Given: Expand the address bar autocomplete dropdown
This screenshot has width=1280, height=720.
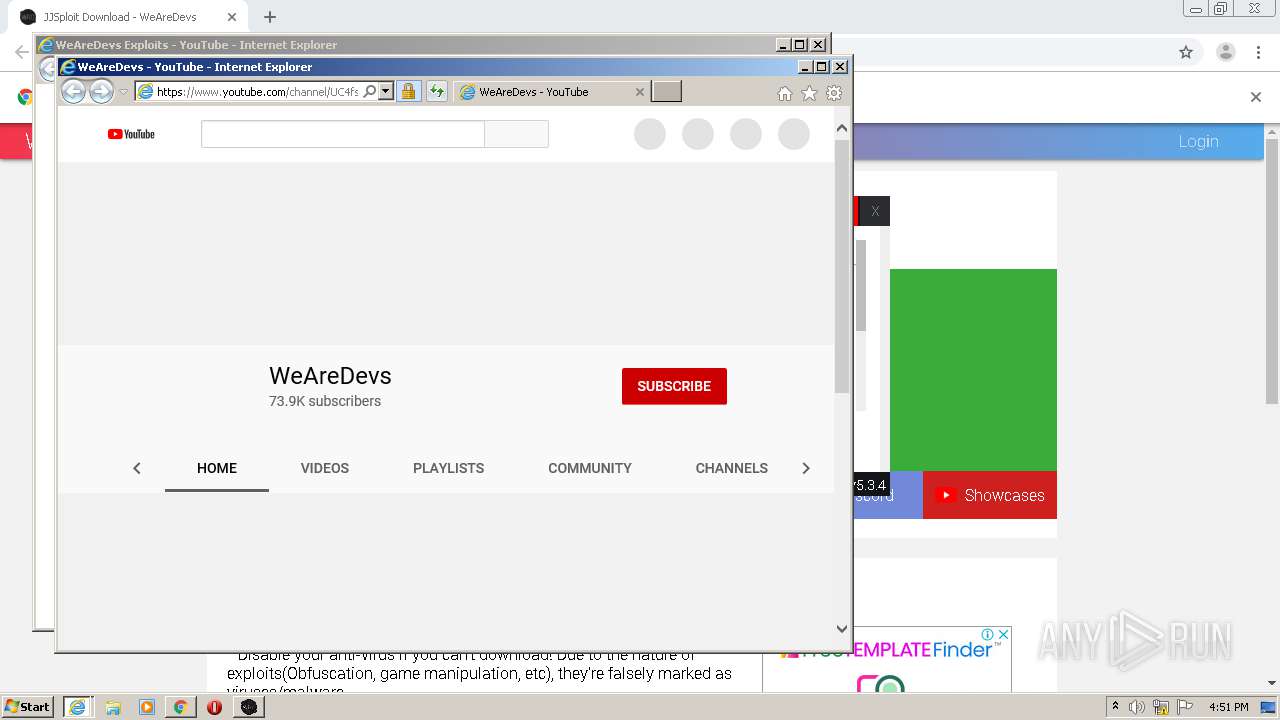Looking at the screenshot, I should (385, 91).
